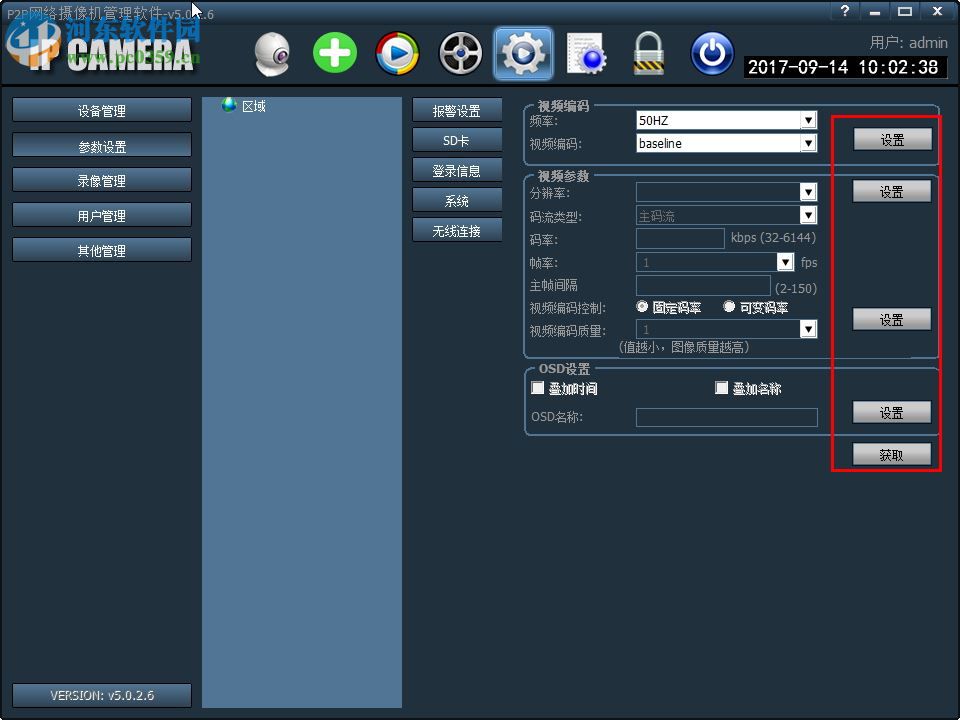
Task: Enable the 叠加时间 checkbox
Action: (x=537, y=387)
